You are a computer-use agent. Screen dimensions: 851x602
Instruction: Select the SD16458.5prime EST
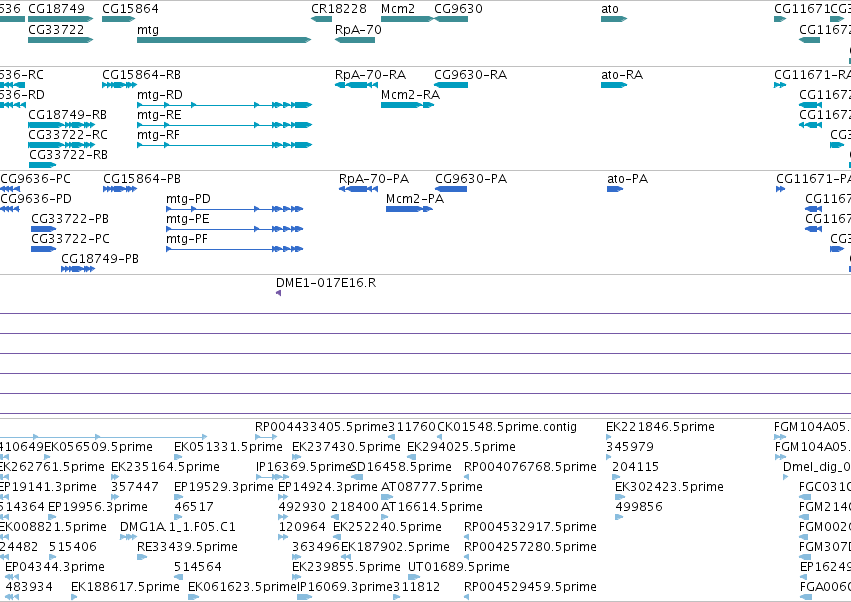point(357,477)
